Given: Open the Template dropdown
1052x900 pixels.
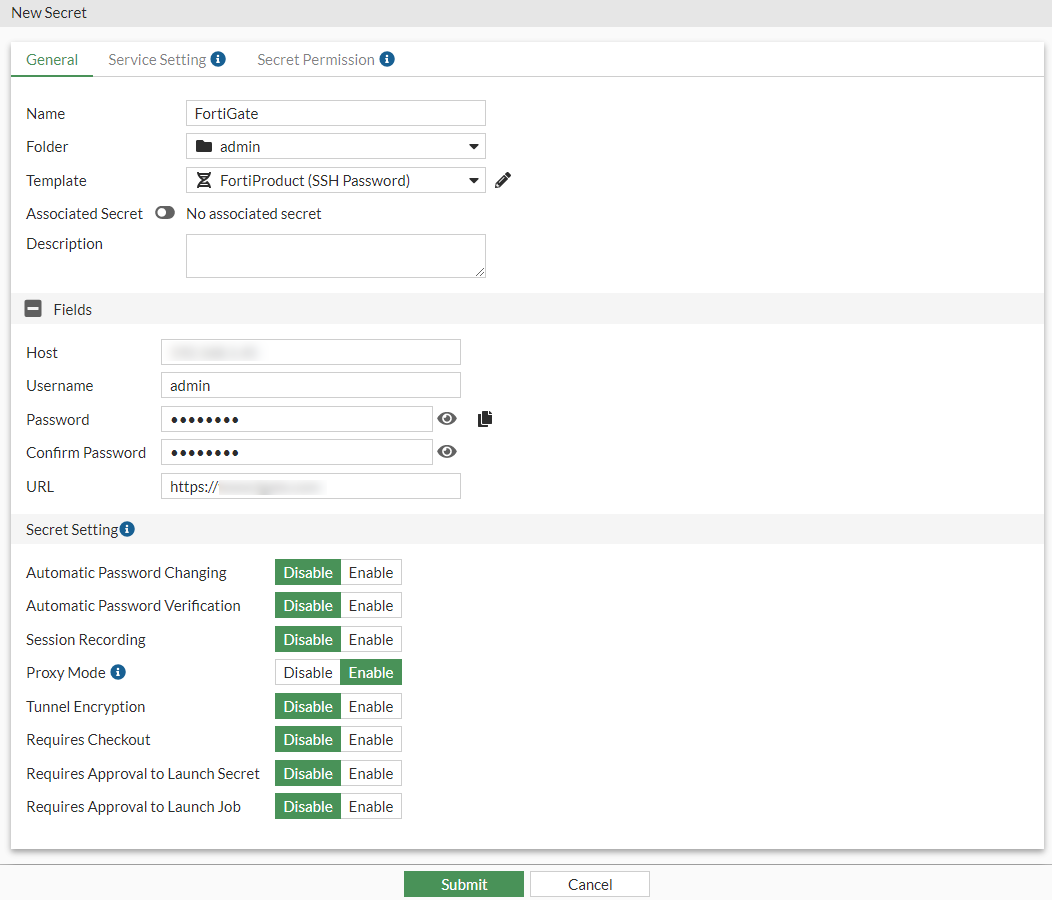Looking at the screenshot, I should click(474, 180).
